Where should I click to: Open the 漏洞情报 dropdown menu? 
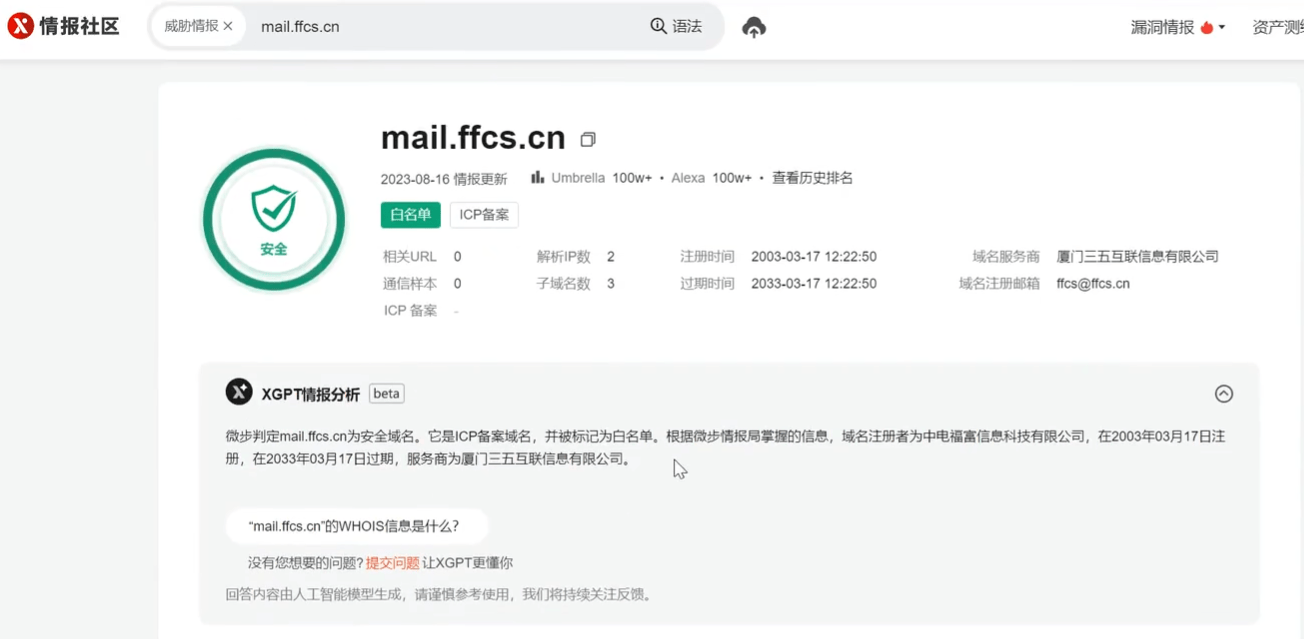pos(1178,27)
